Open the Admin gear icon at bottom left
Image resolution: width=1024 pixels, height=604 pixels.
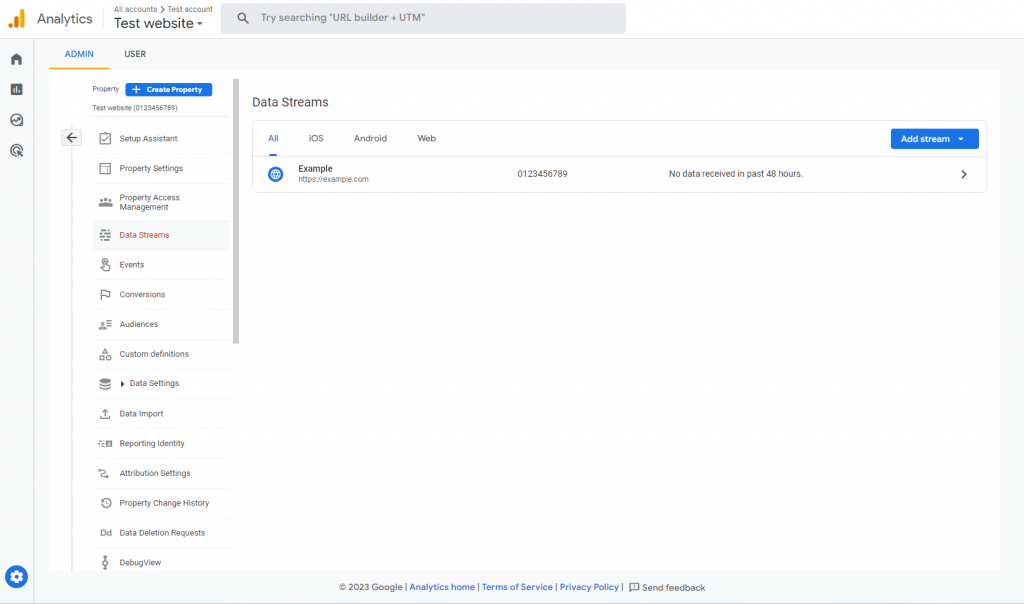tap(15, 576)
